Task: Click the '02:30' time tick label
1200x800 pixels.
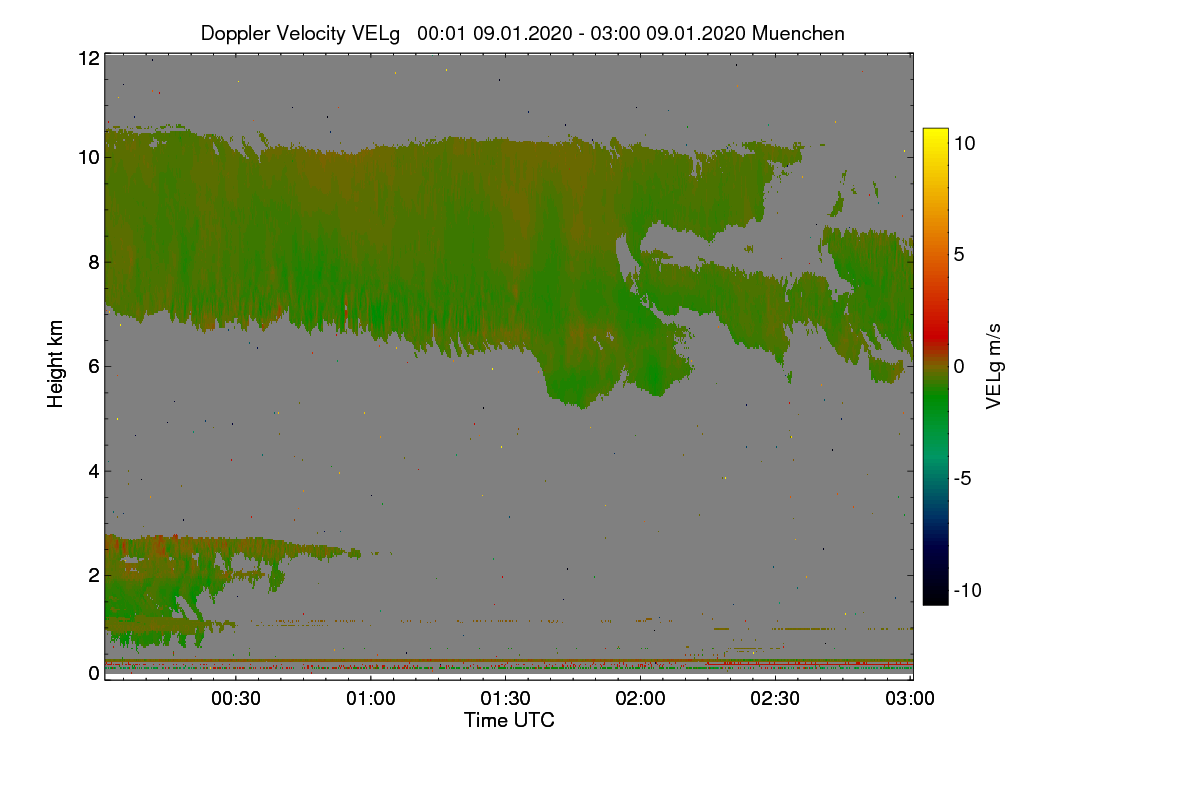Action: tap(775, 698)
